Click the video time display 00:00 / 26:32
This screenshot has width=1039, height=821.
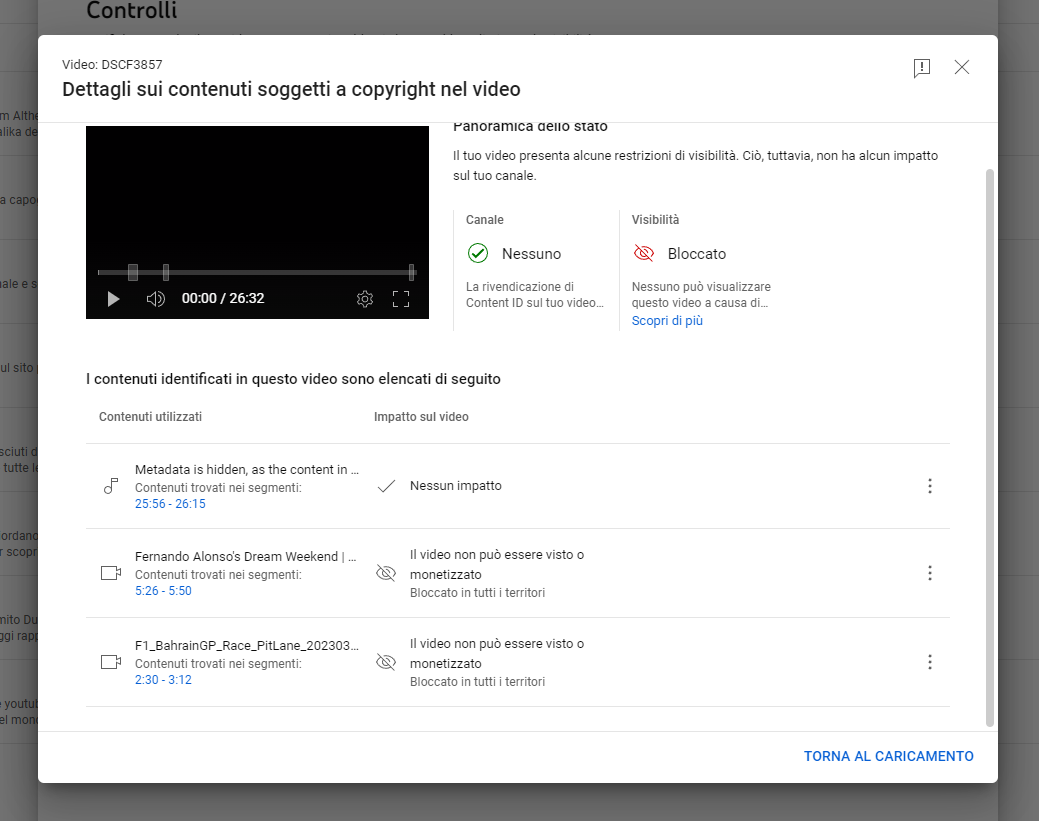click(x=223, y=298)
